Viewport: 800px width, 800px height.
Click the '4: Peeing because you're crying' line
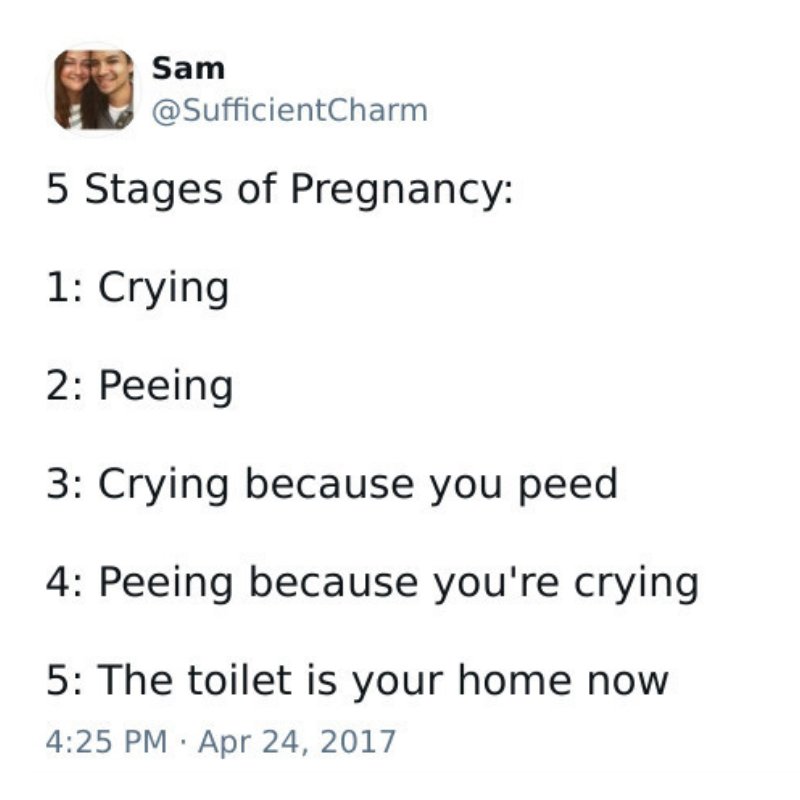[x=372, y=582]
